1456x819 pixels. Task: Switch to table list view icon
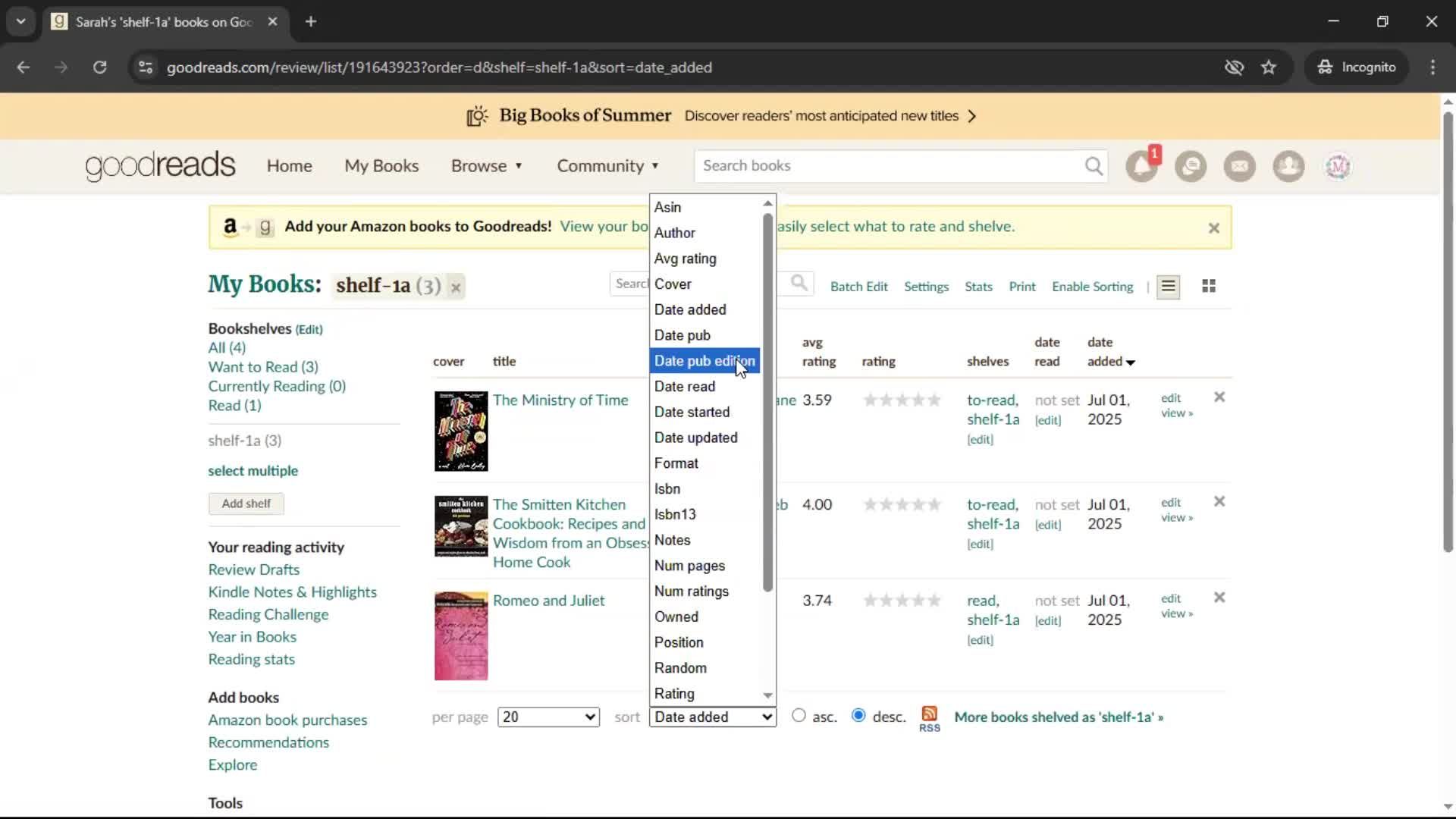(1168, 286)
